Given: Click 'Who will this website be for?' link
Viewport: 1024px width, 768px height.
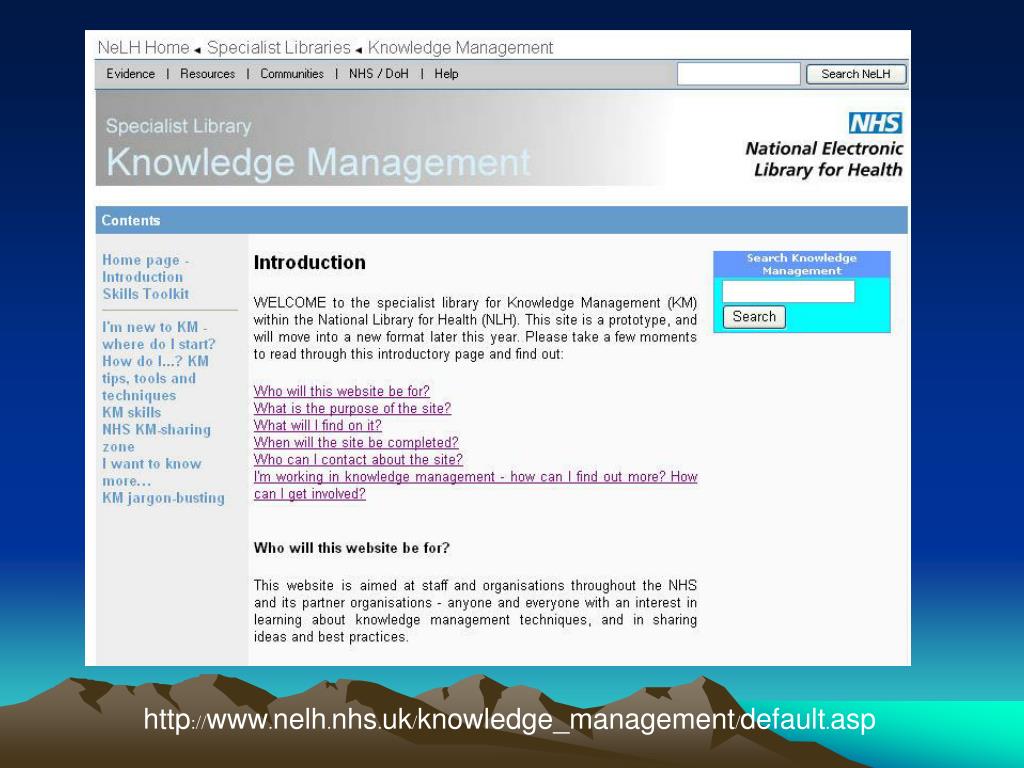Looking at the screenshot, I should tap(342, 391).
